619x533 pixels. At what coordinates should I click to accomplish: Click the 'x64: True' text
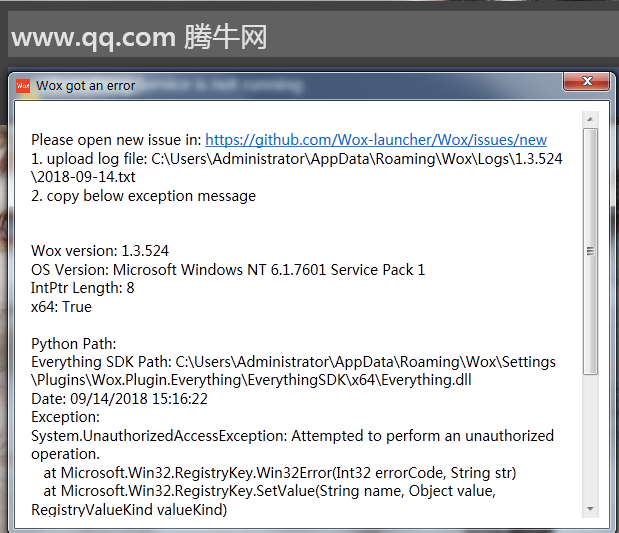(x=61, y=307)
